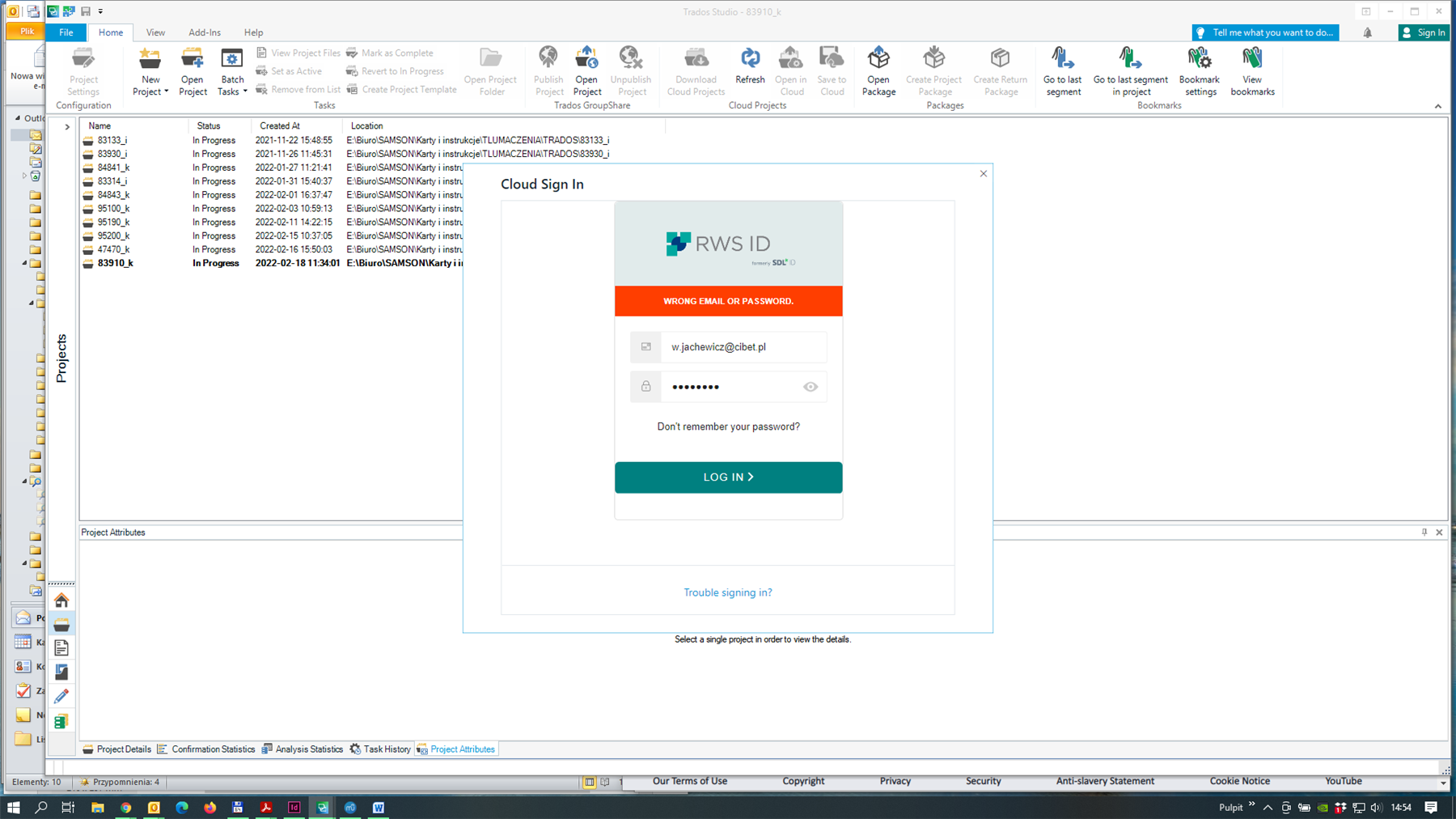Open the Project Settings tool

(x=83, y=71)
